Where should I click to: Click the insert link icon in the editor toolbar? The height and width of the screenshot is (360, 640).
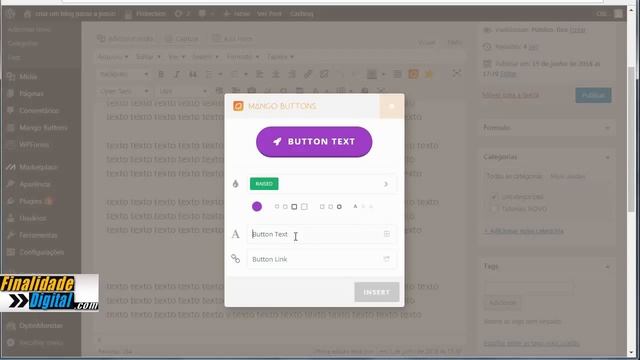pos(308,74)
